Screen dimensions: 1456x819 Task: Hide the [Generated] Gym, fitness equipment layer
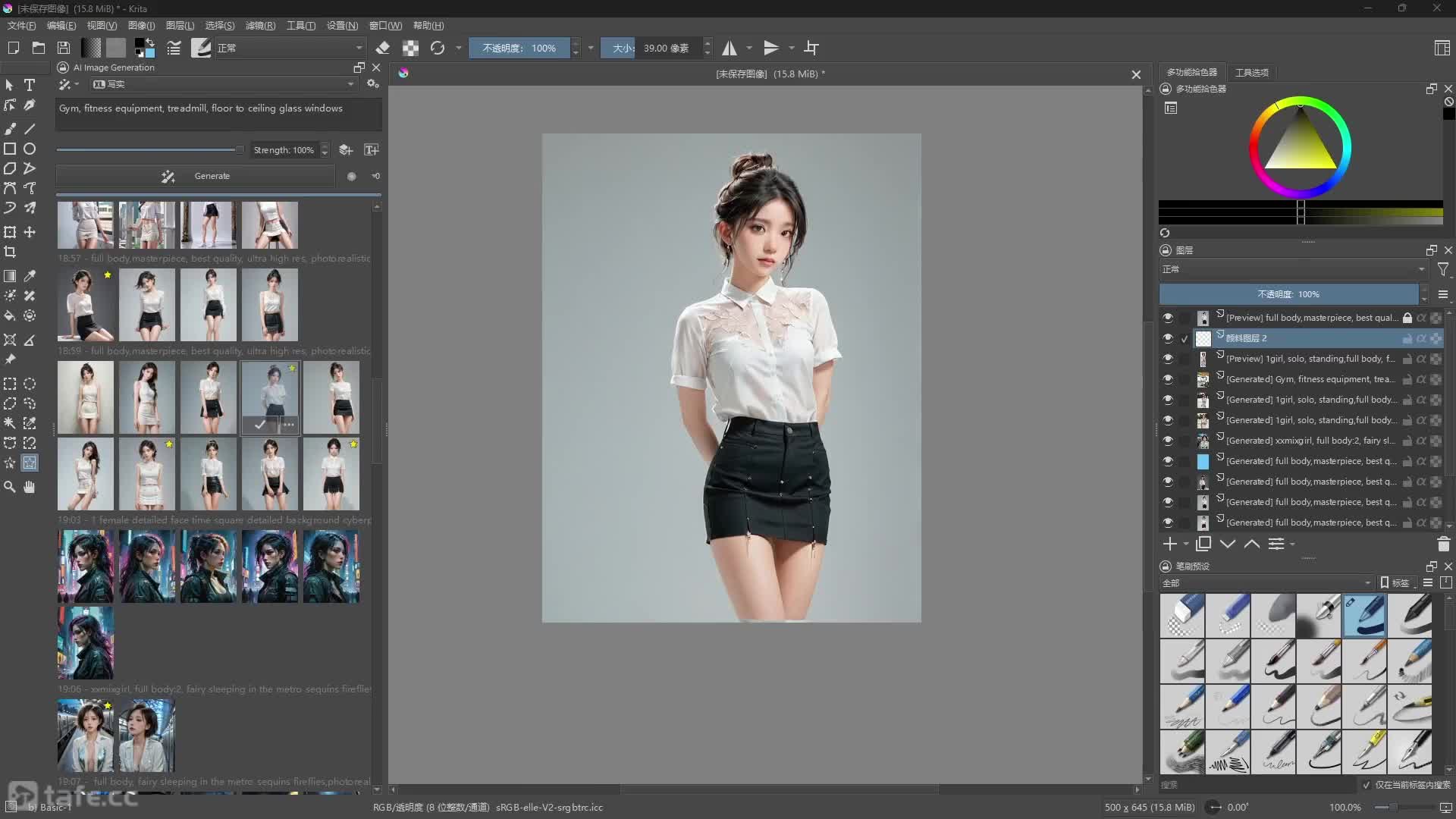click(x=1168, y=379)
